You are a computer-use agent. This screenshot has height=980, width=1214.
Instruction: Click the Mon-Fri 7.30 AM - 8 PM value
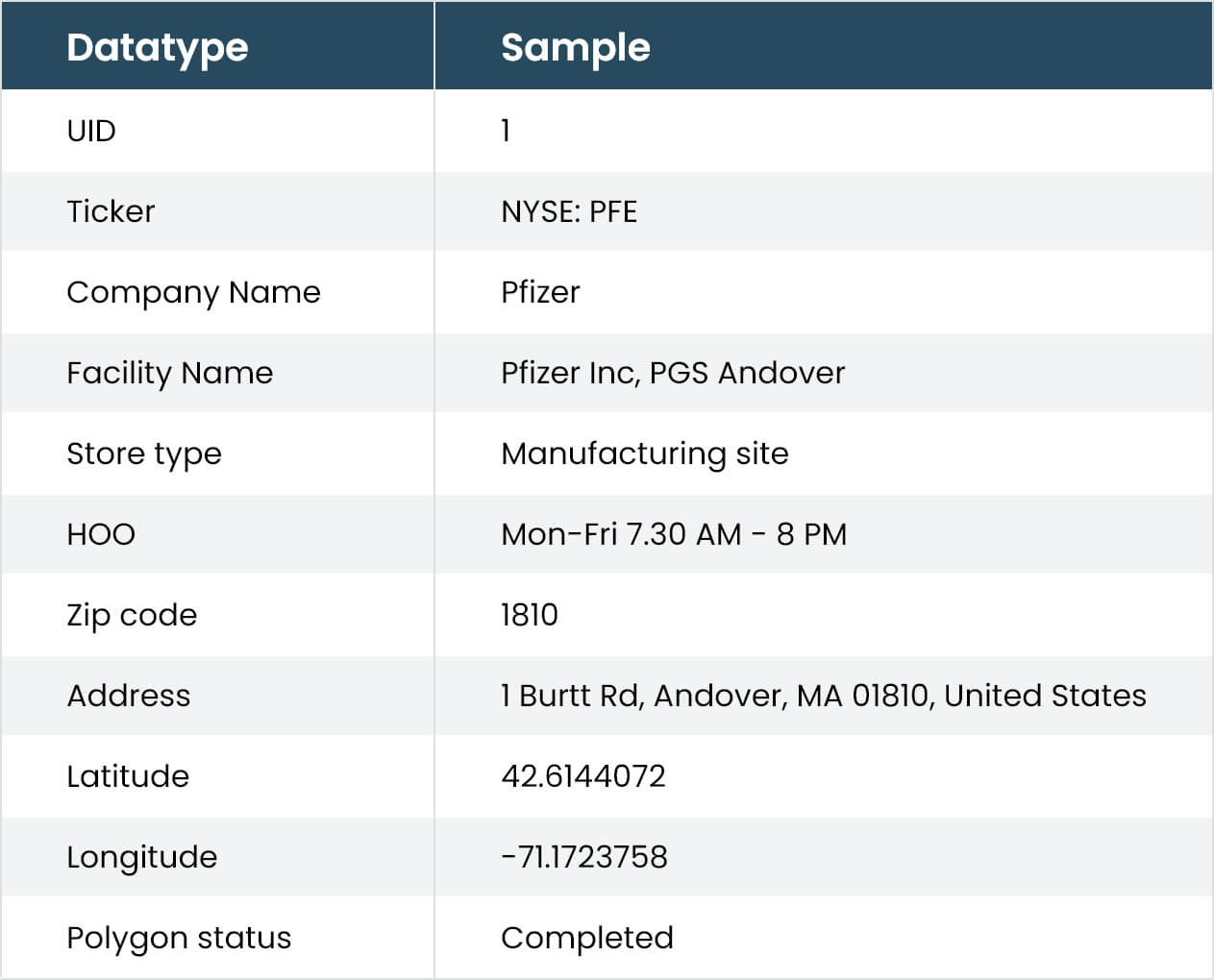[674, 534]
